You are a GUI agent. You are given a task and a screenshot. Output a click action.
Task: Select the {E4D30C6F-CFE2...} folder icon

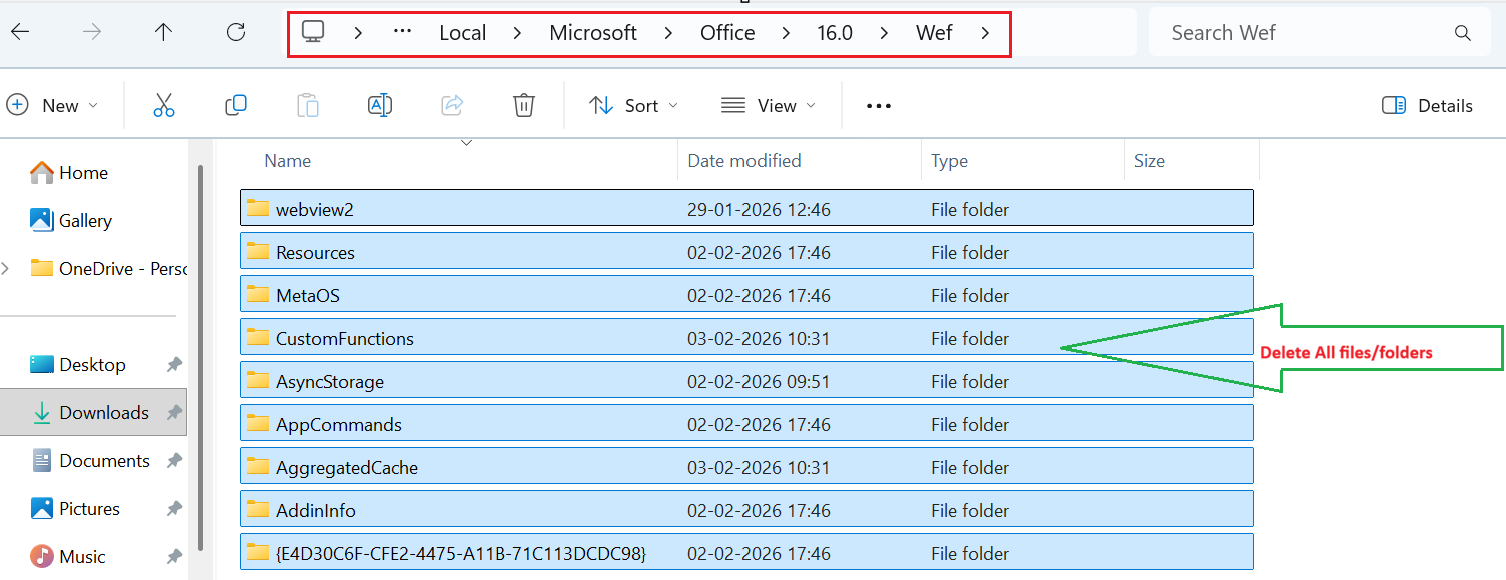coord(259,552)
